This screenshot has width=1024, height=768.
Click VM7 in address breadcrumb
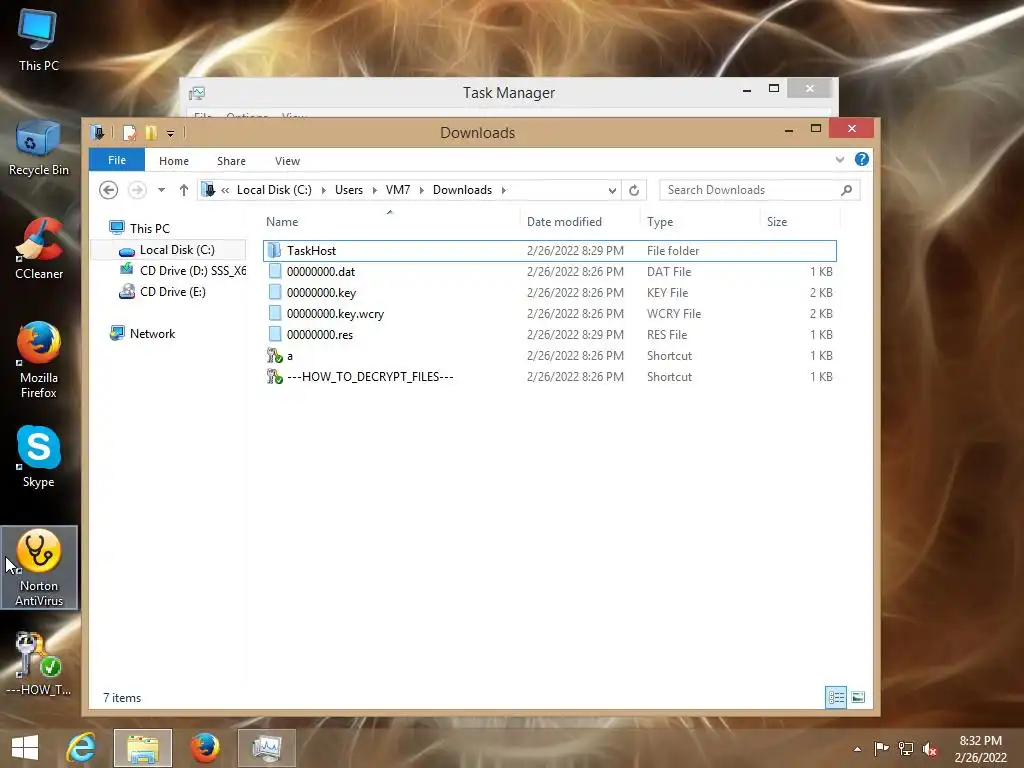tap(398, 189)
